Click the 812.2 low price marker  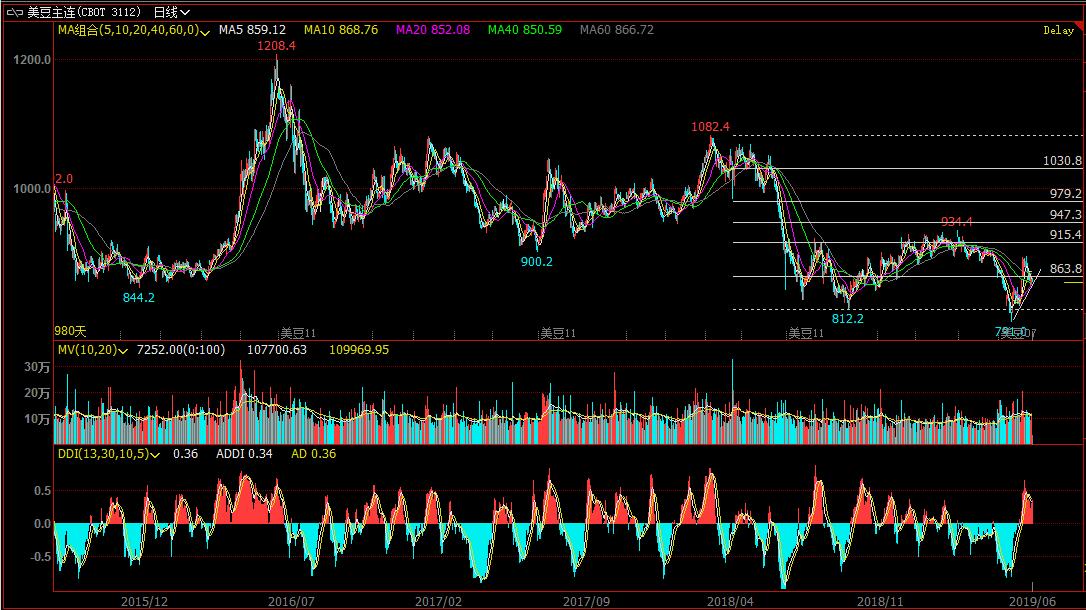point(847,319)
